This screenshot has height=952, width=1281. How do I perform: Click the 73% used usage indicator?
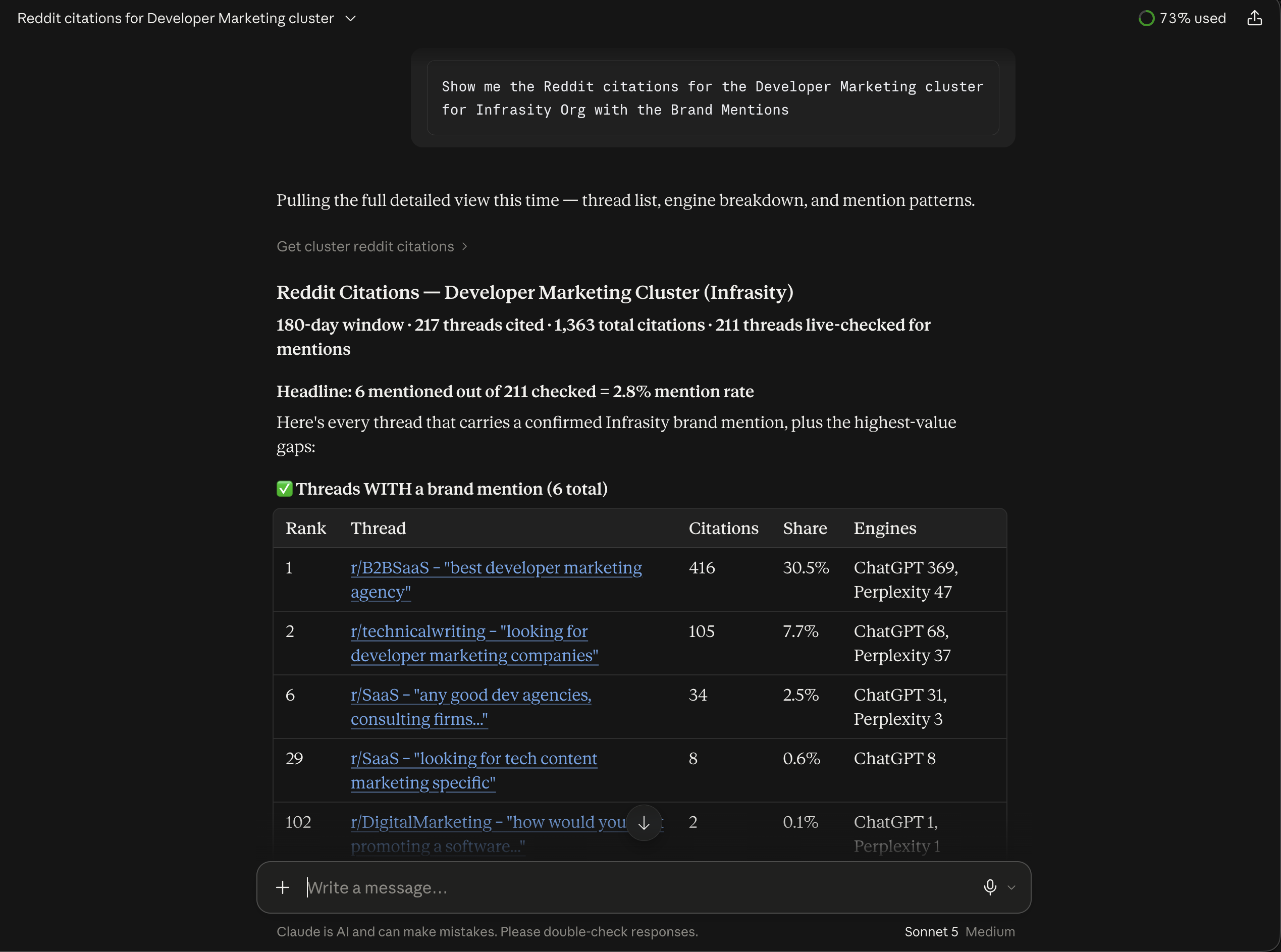coord(1183,19)
